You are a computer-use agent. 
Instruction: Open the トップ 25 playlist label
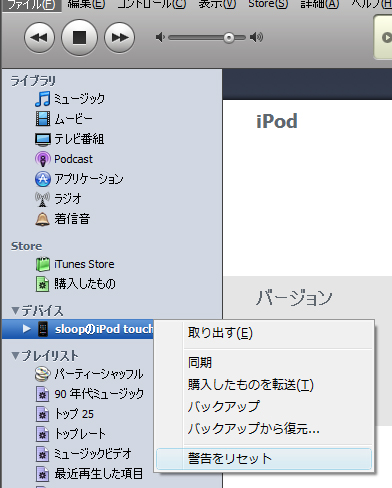tap(74, 414)
